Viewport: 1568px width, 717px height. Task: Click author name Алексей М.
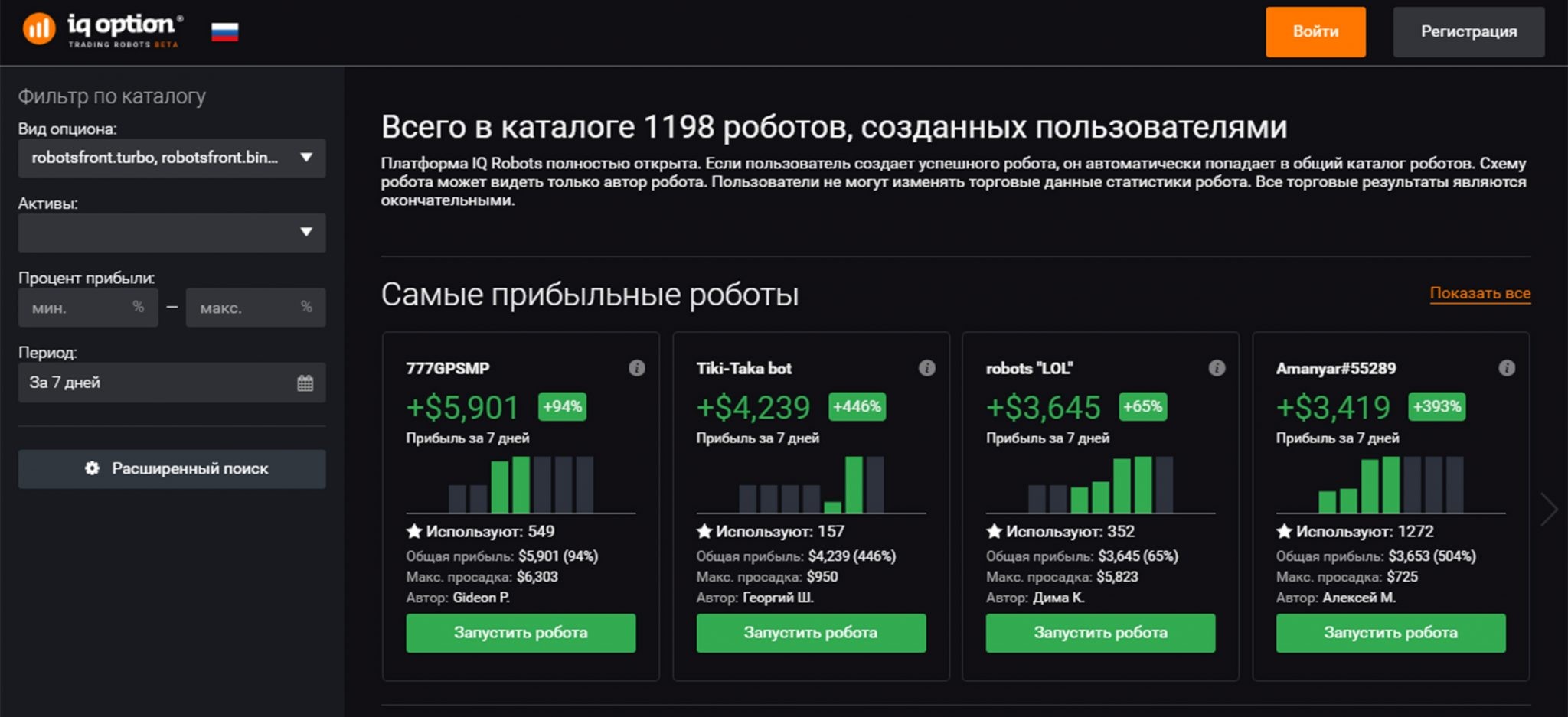1359,598
